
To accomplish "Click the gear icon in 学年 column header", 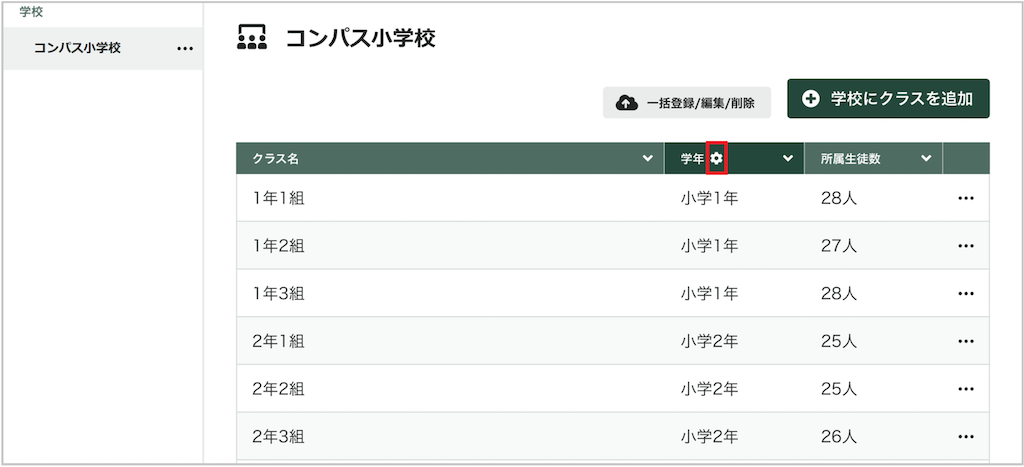I will tap(716, 159).
